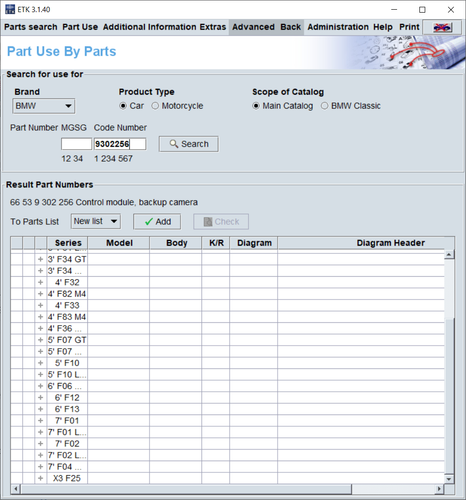The width and height of the screenshot is (466, 500).
Task: Expand the 4' F33 series row
Action: [x=40, y=305]
